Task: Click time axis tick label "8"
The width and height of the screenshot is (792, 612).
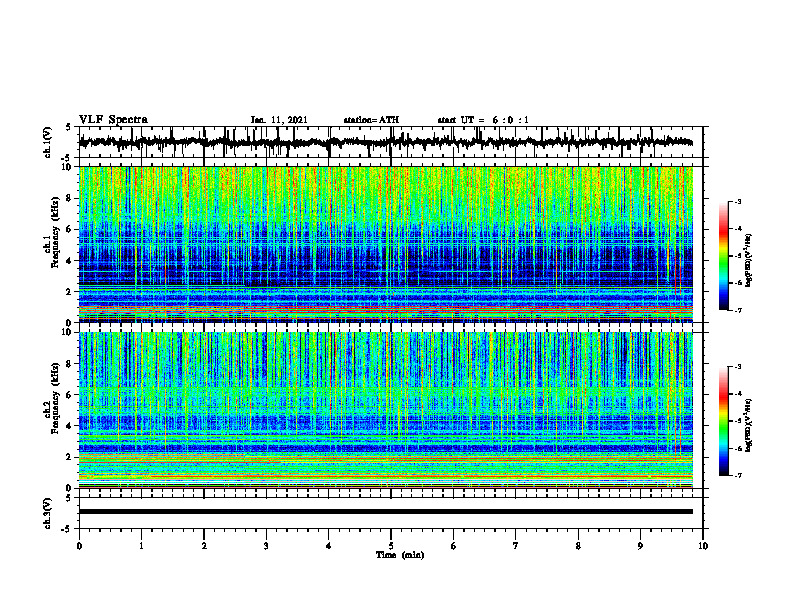Action: (578, 546)
